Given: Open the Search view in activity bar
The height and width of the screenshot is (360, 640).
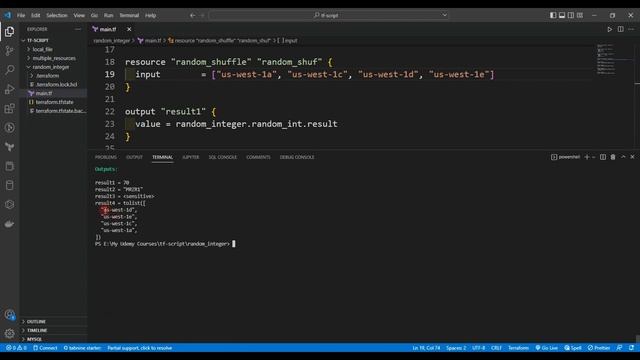Looking at the screenshot, I should (9, 70).
